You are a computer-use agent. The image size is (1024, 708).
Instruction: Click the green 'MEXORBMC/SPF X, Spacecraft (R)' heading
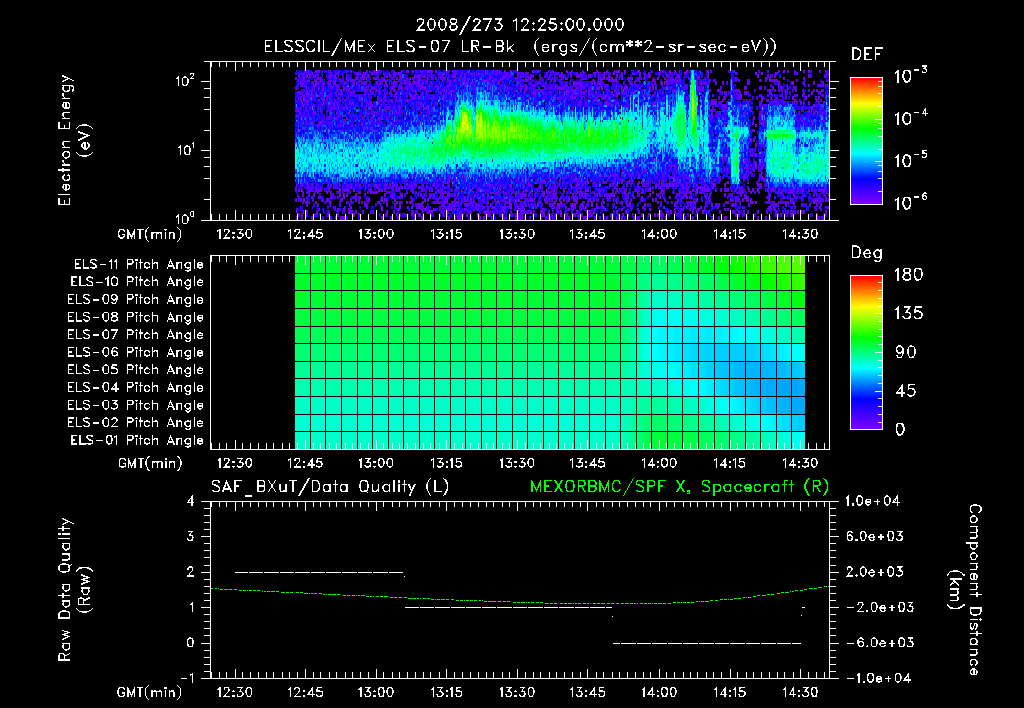click(679, 487)
